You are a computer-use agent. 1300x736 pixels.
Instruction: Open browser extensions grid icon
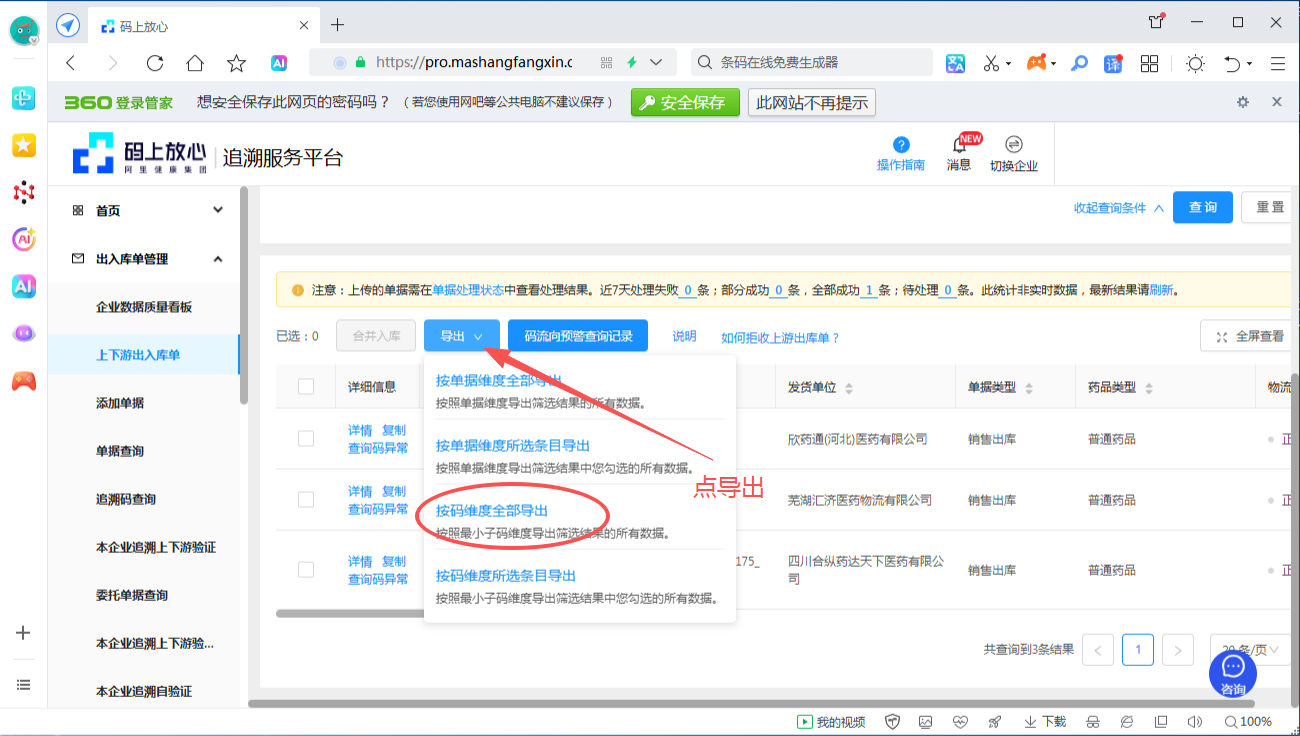(x=1149, y=63)
